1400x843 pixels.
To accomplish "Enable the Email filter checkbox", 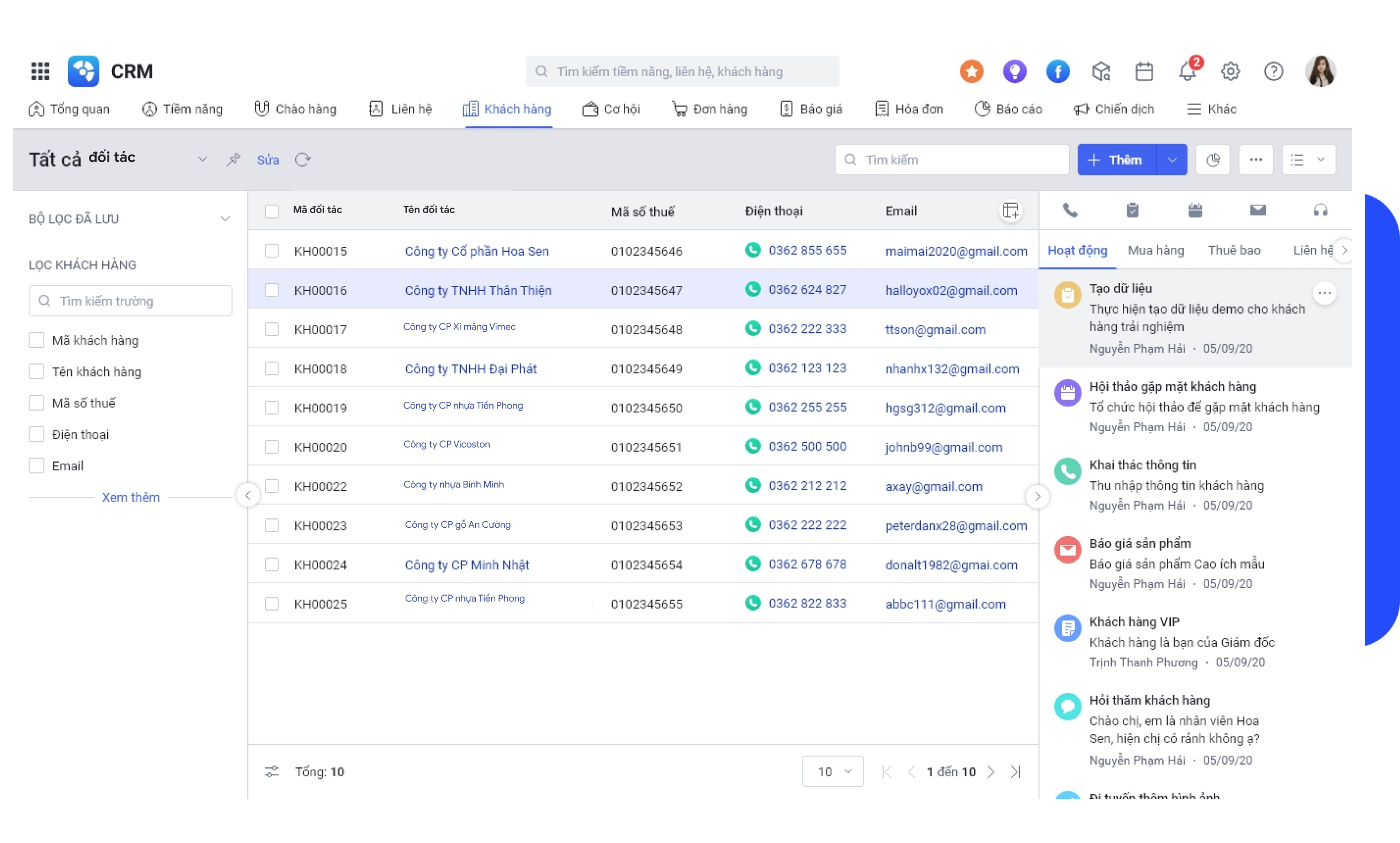I will pyautogui.click(x=36, y=465).
